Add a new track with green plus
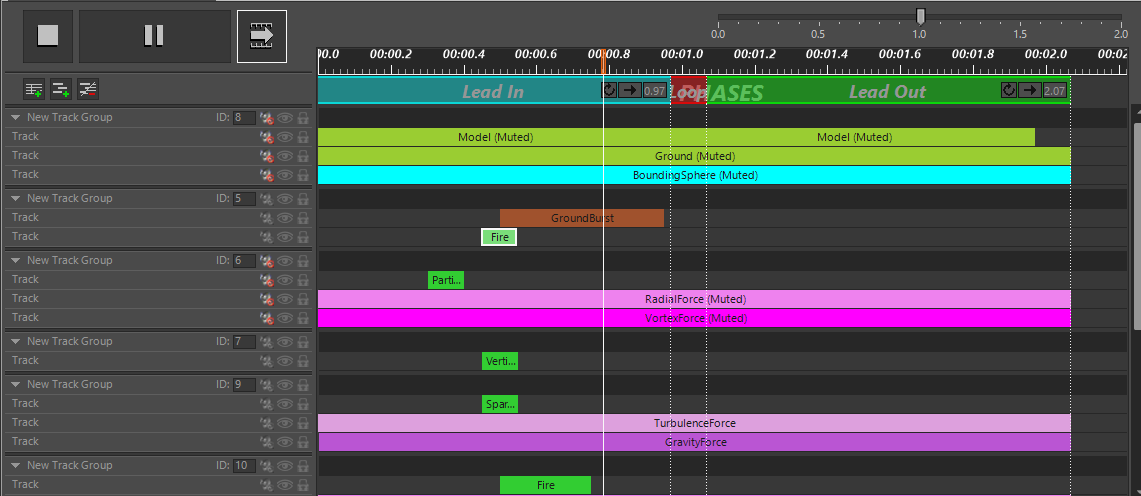This screenshot has width=1141, height=496. pyautogui.click(x=61, y=89)
